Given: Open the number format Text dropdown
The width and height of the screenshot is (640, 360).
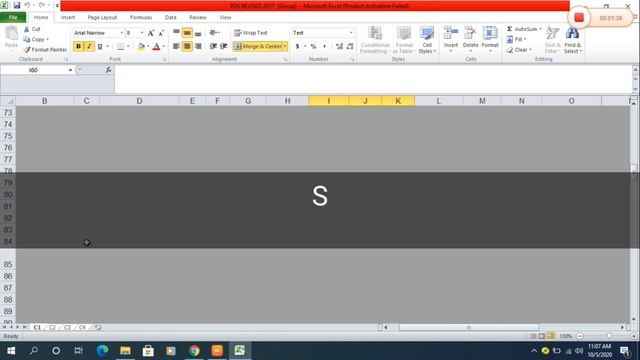Looking at the screenshot, I should tap(351, 33).
